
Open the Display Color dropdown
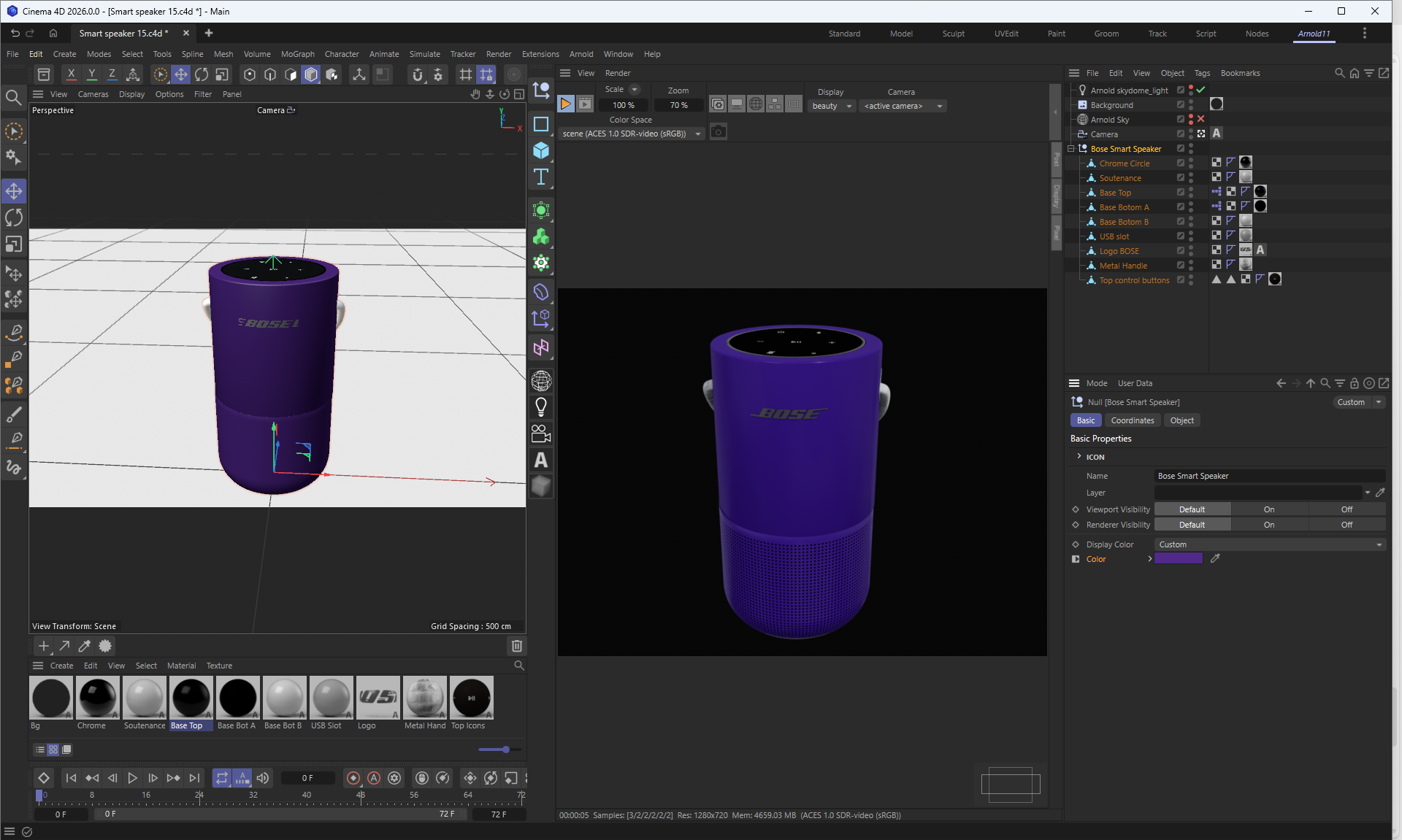[1270, 544]
